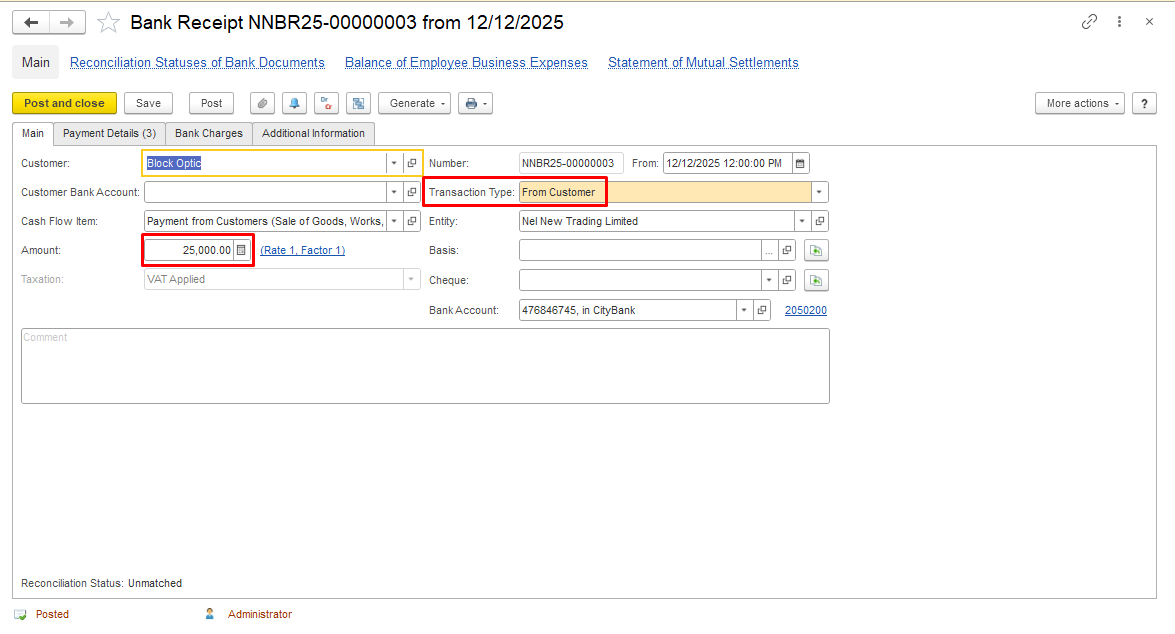The image size is (1175, 634).
Task: Open the 2050200 account link
Action: (x=806, y=310)
